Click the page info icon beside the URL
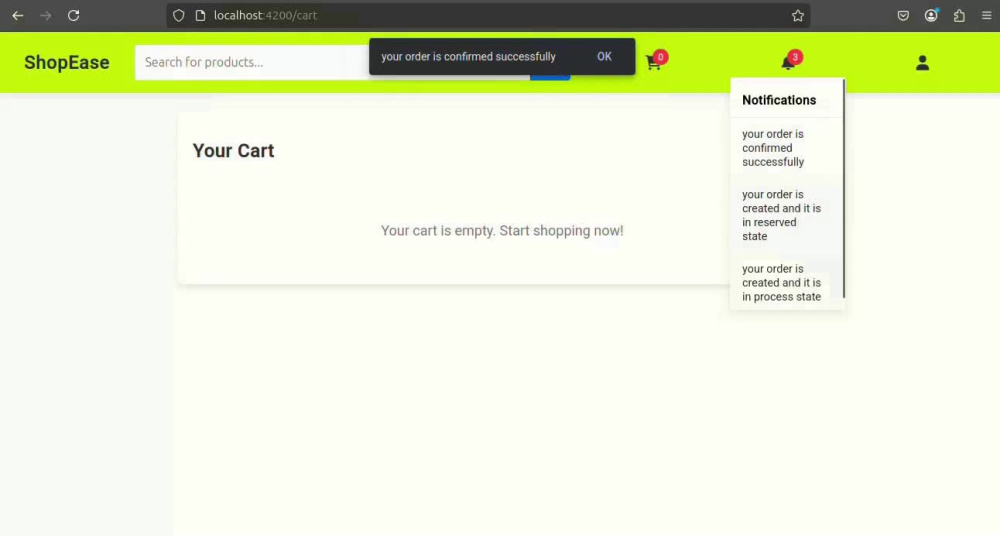This screenshot has width=1000, height=536. (200, 15)
